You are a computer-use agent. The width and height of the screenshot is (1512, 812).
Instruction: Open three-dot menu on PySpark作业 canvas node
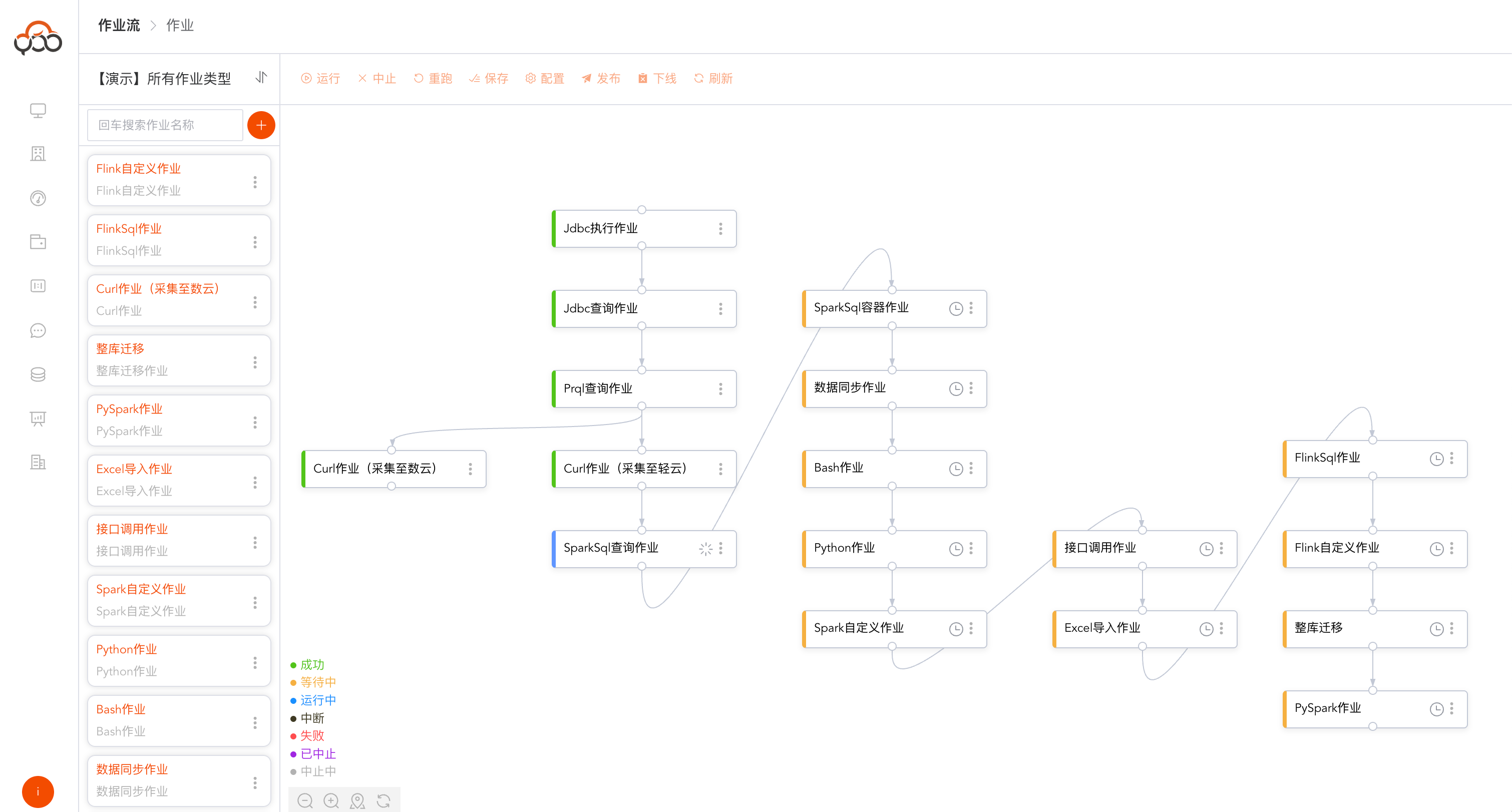point(1451,709)
